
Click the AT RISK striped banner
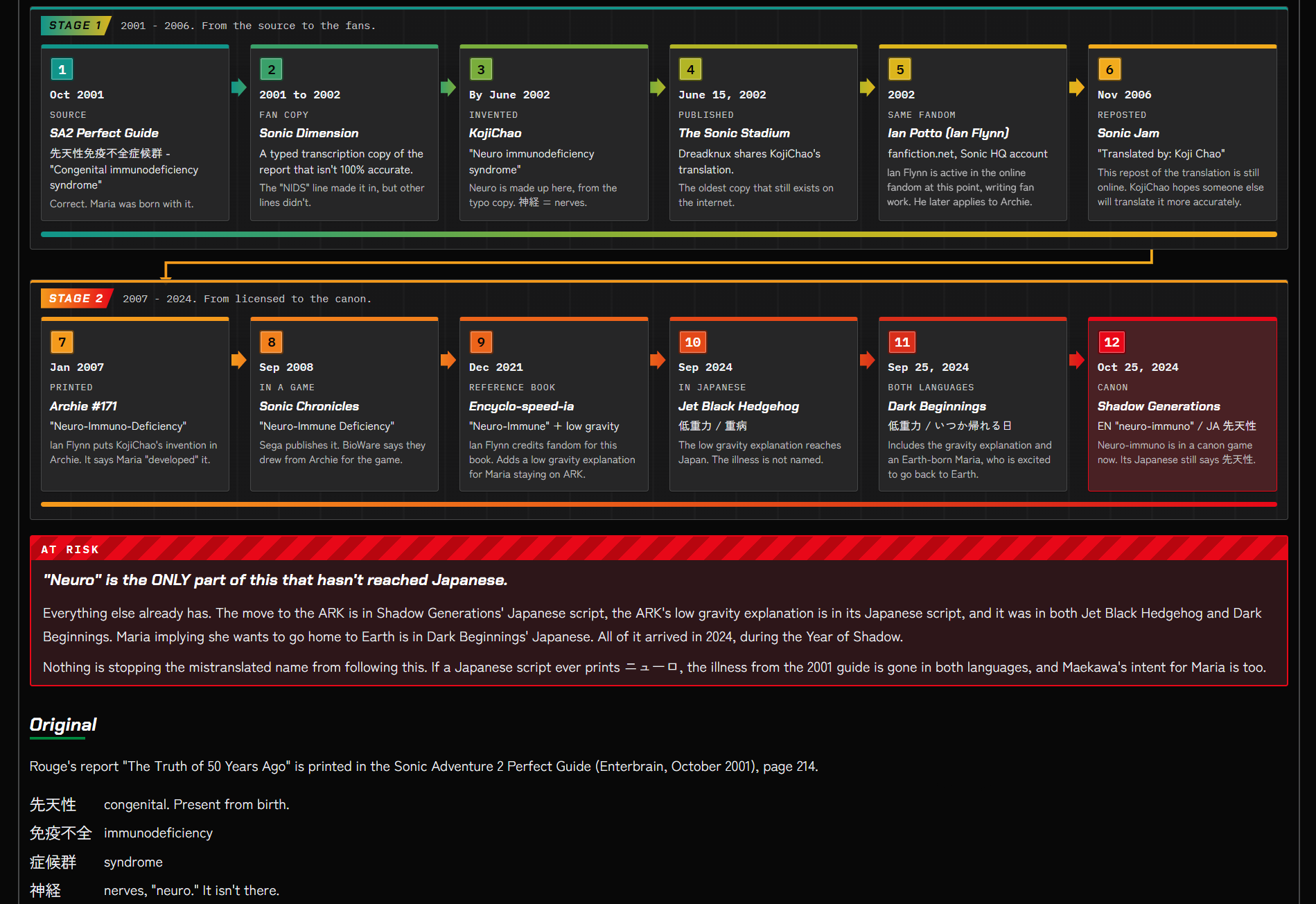tap(658, 548)
